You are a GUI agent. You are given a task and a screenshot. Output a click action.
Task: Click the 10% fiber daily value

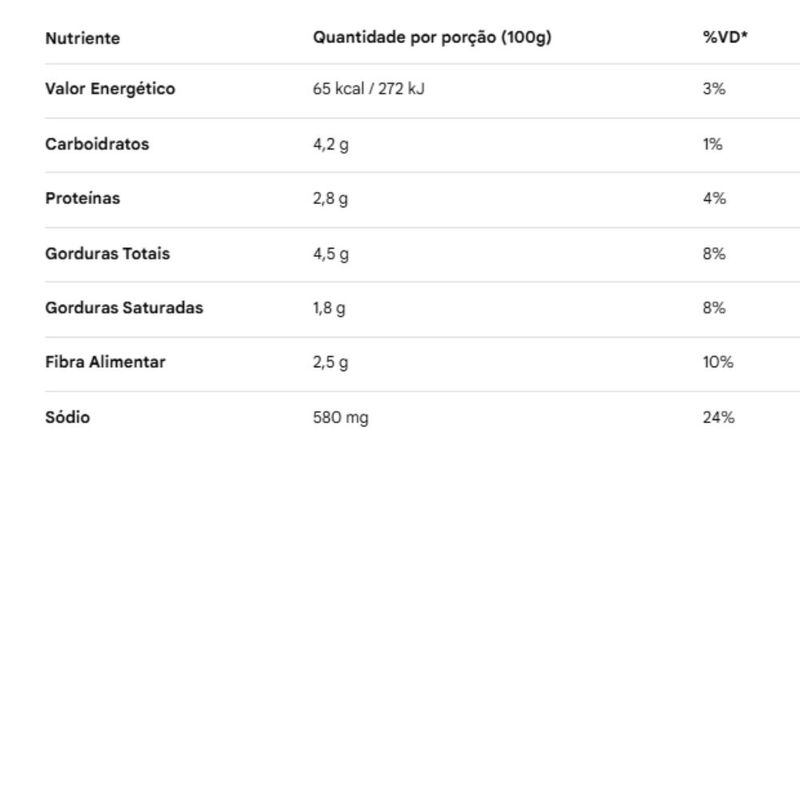coord(717,362)
